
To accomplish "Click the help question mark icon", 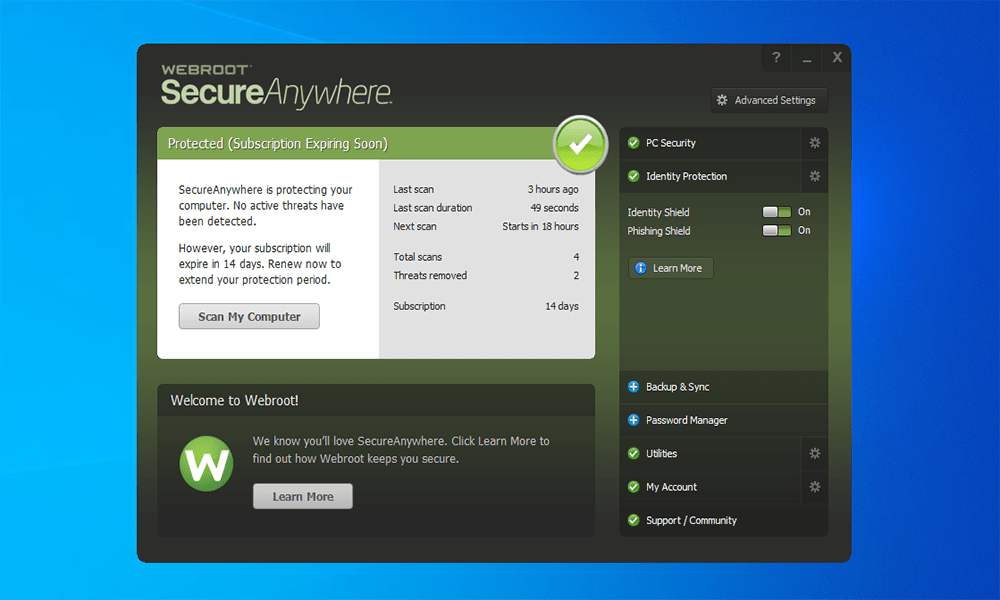I will coord(776,57).
